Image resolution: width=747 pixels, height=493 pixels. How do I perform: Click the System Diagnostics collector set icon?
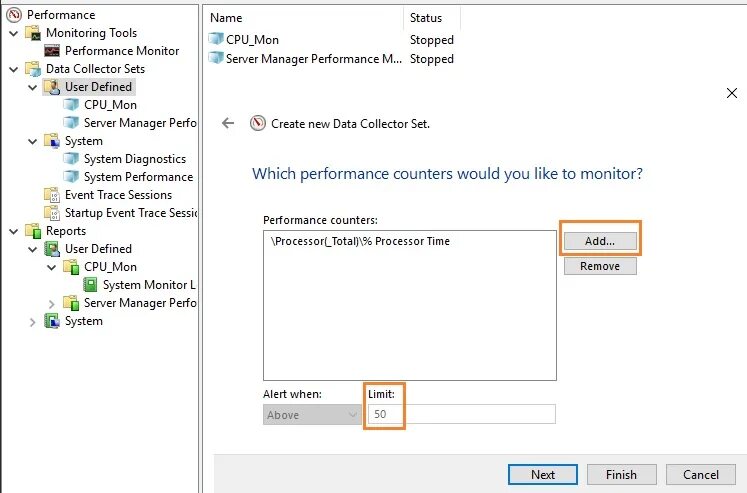pos(72,159)
